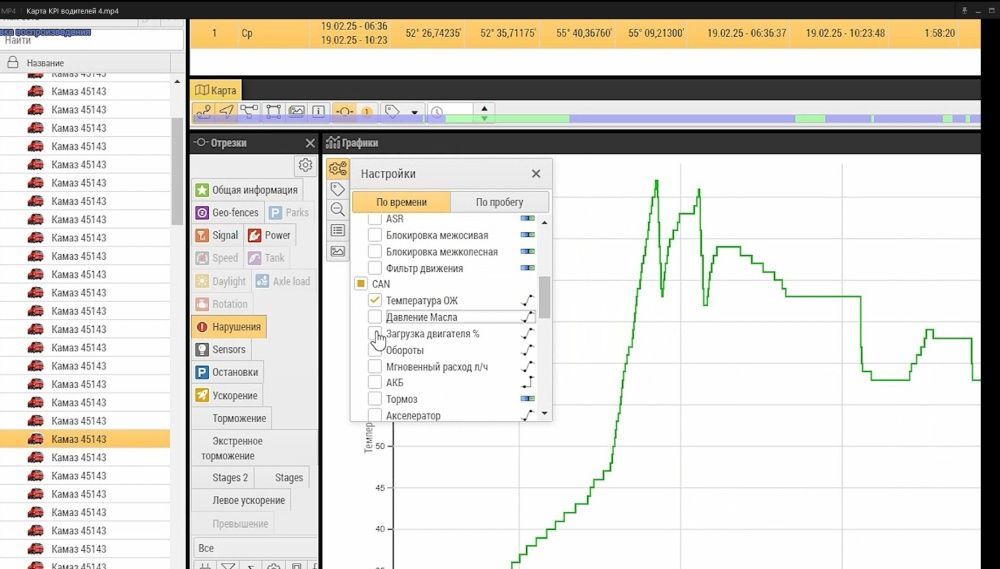Screen dimensions: 1000x569
Task: Select the Карта tab
Action: [216, 90]
